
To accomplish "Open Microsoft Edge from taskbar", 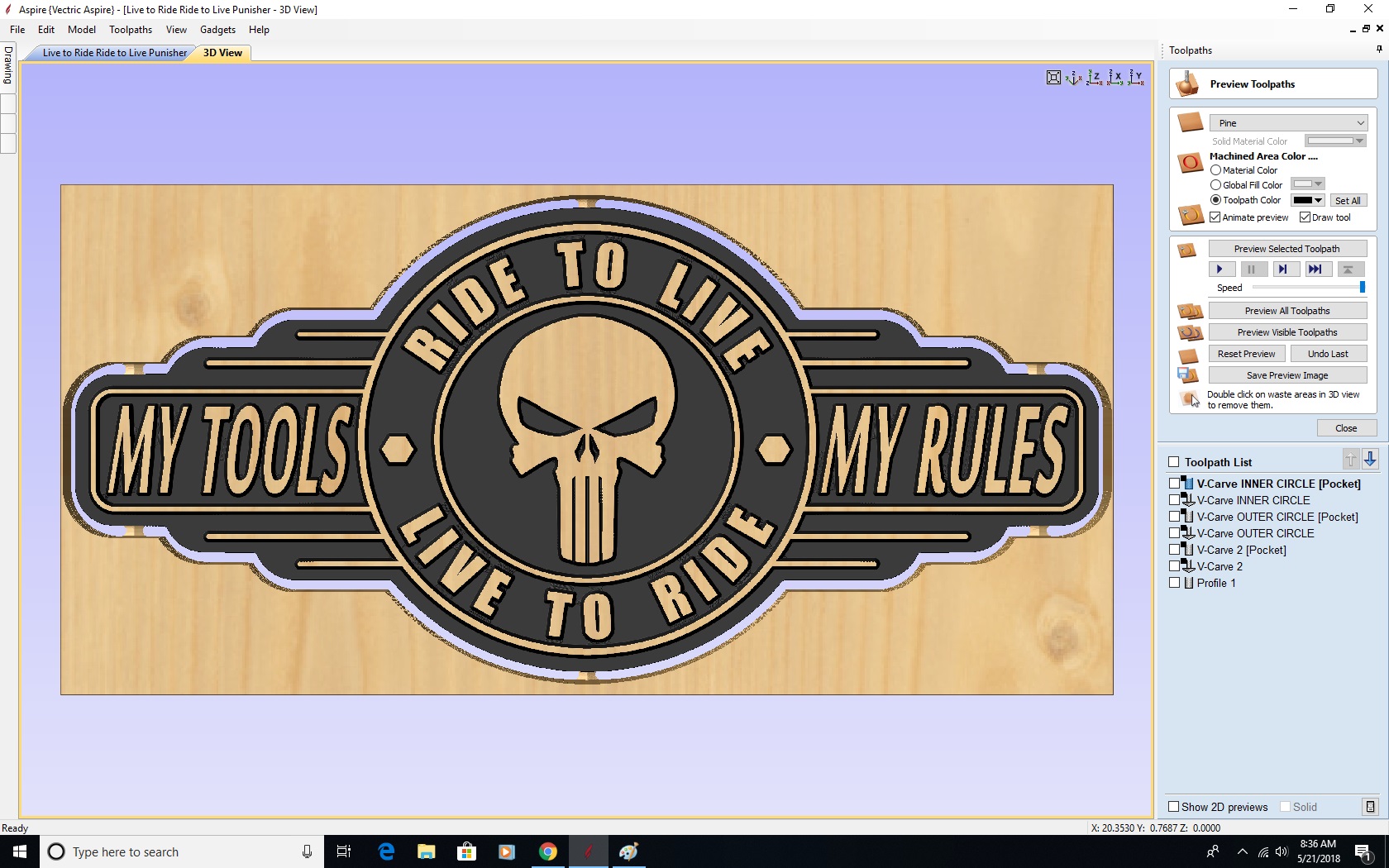I will point(386,851).
